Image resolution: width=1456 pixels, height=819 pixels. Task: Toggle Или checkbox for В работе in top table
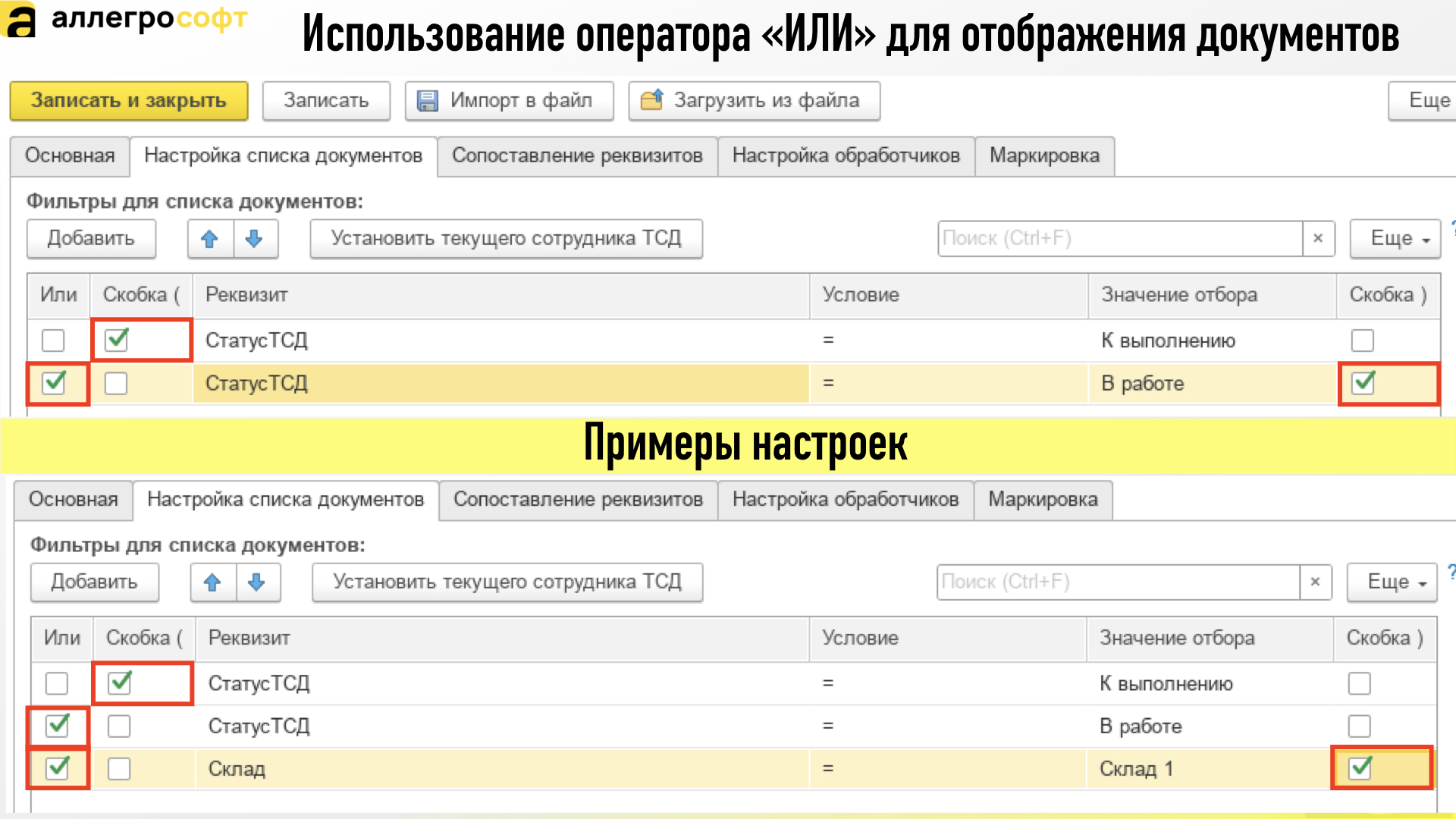pyautogui.click(x=54, y=382)
